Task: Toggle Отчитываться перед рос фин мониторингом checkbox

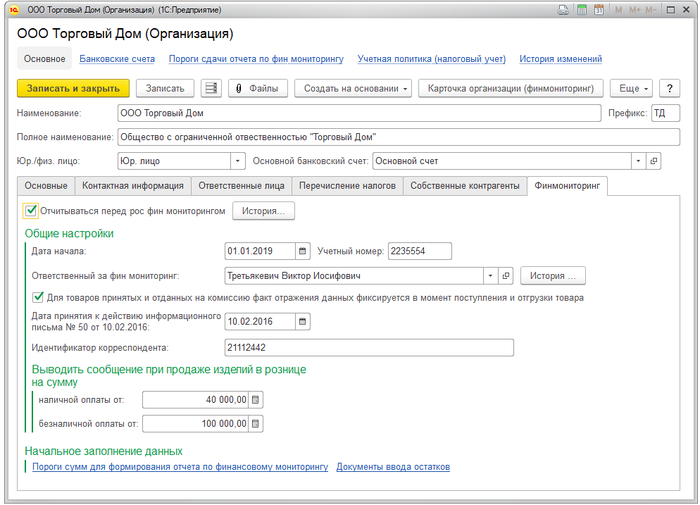Action: tap(32, 211)
